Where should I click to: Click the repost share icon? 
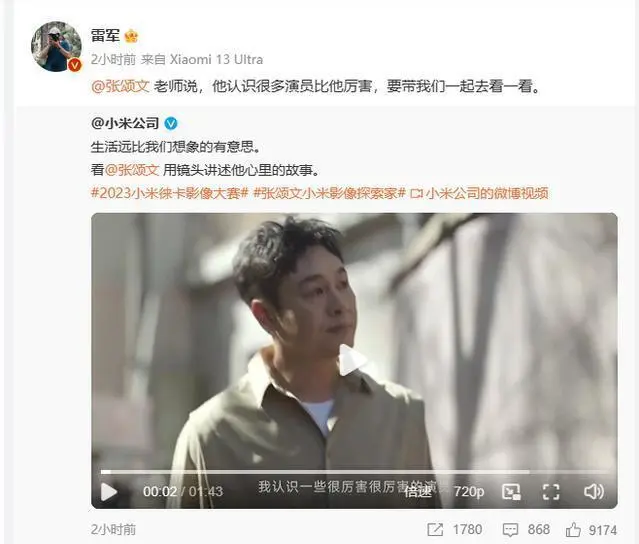point(435,530)
